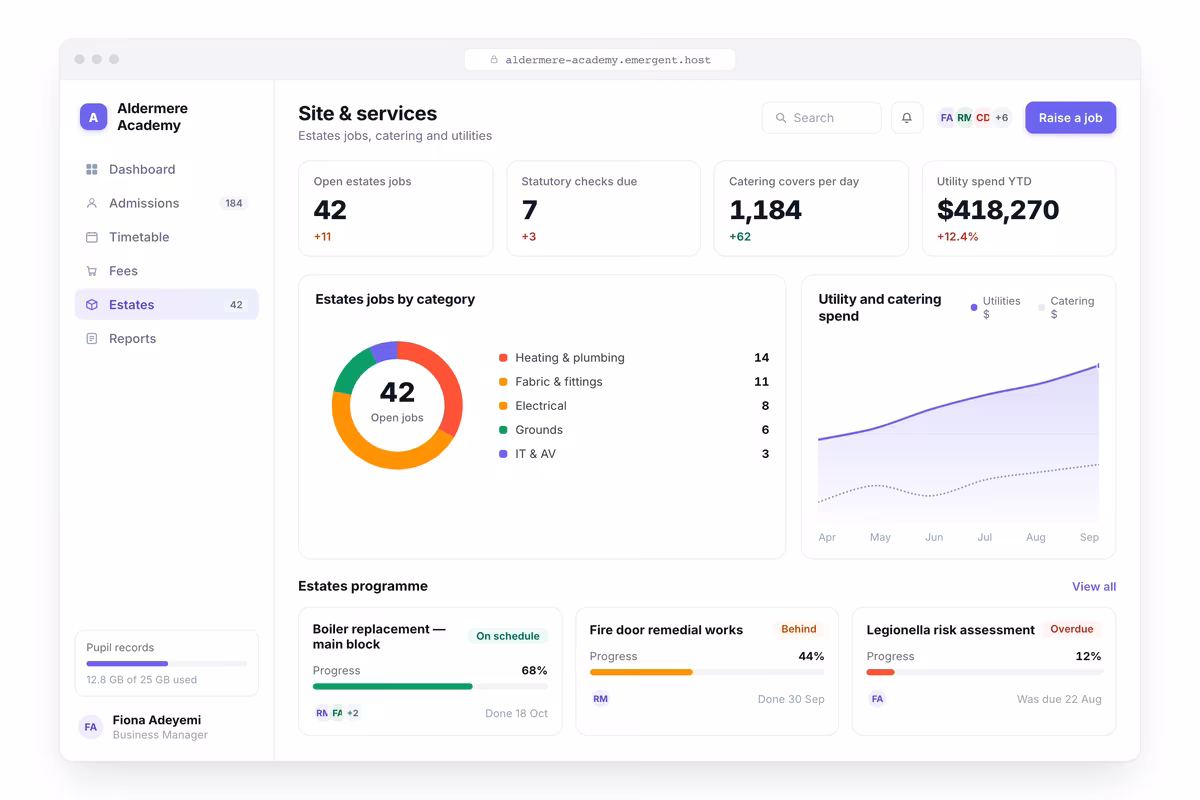Screen dimensions: 1200x800
Task: Click the 'Done 30 Sep' date
Action: tap(791, 700)
